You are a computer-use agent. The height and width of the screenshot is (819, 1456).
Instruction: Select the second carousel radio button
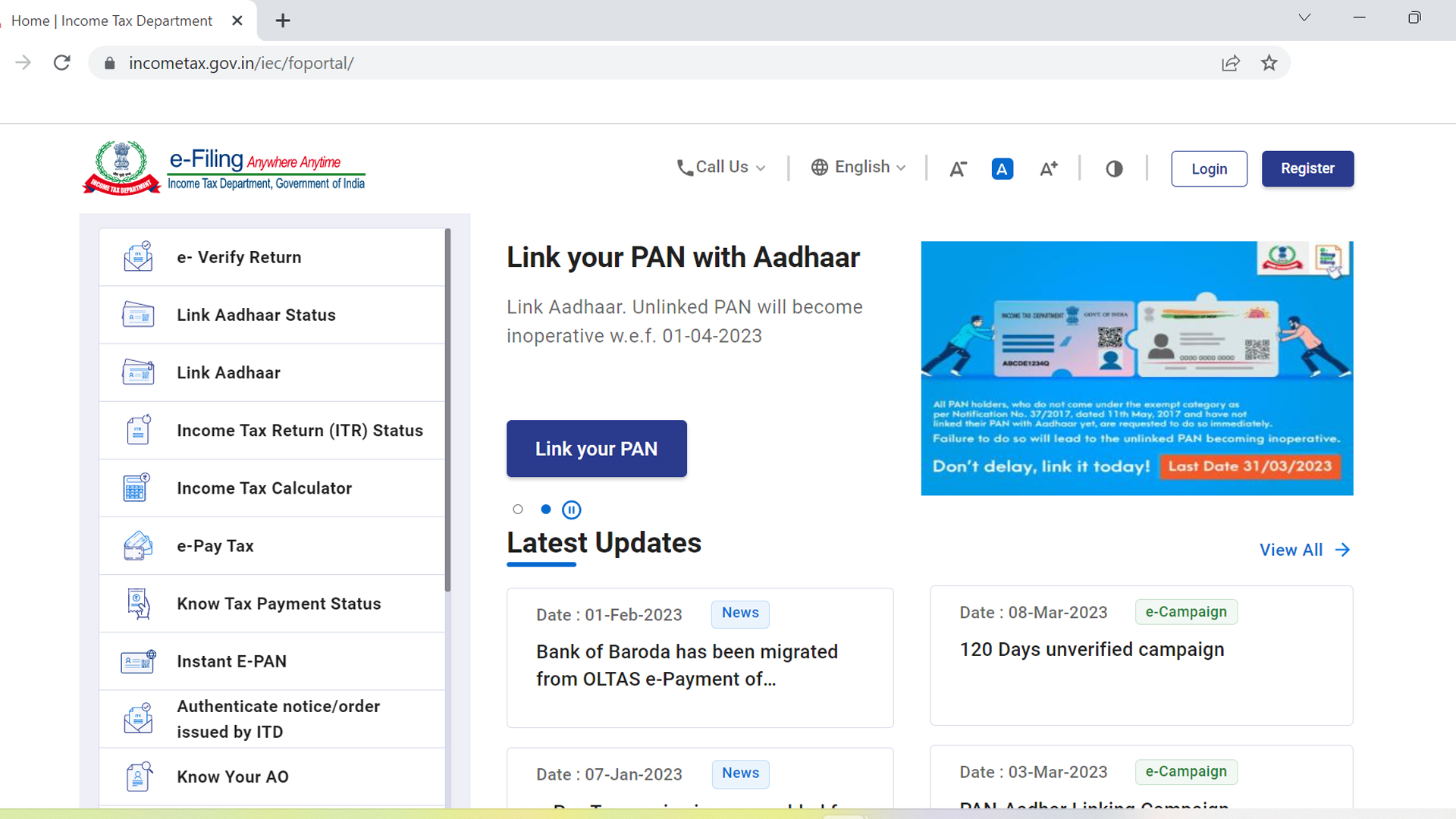(x=545, y=509)
